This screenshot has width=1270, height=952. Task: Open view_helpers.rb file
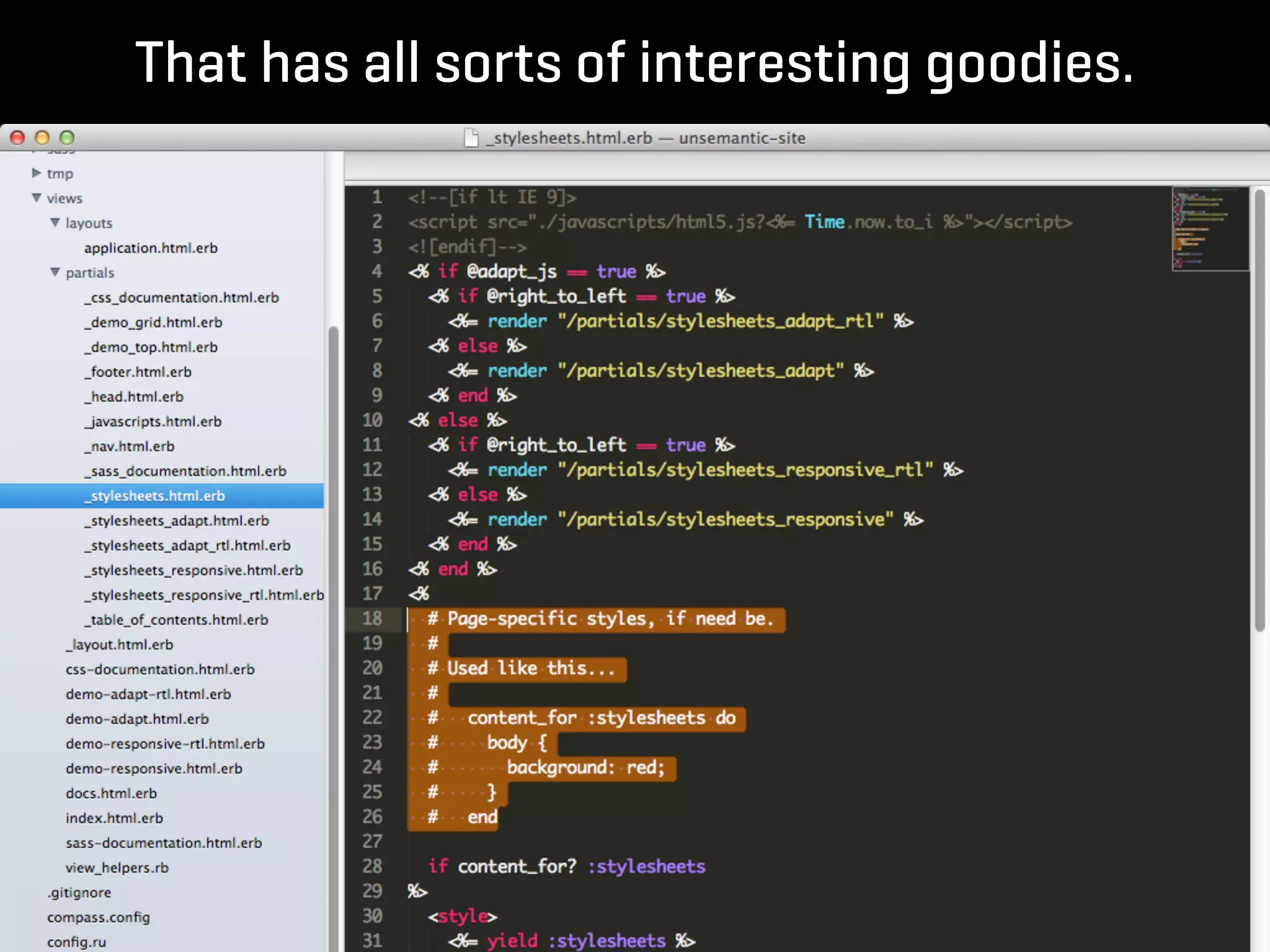[x=117, y=868]
